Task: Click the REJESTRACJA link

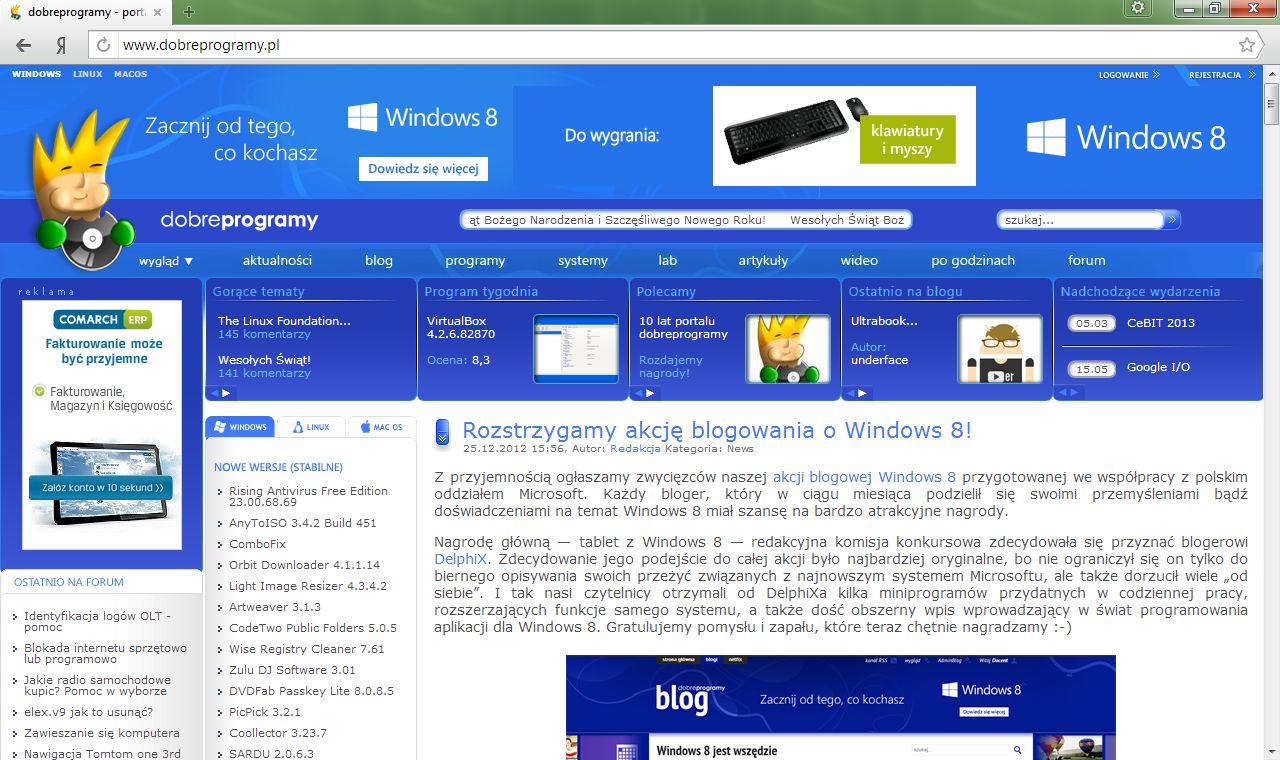Action: click(x=1220, y=75)
